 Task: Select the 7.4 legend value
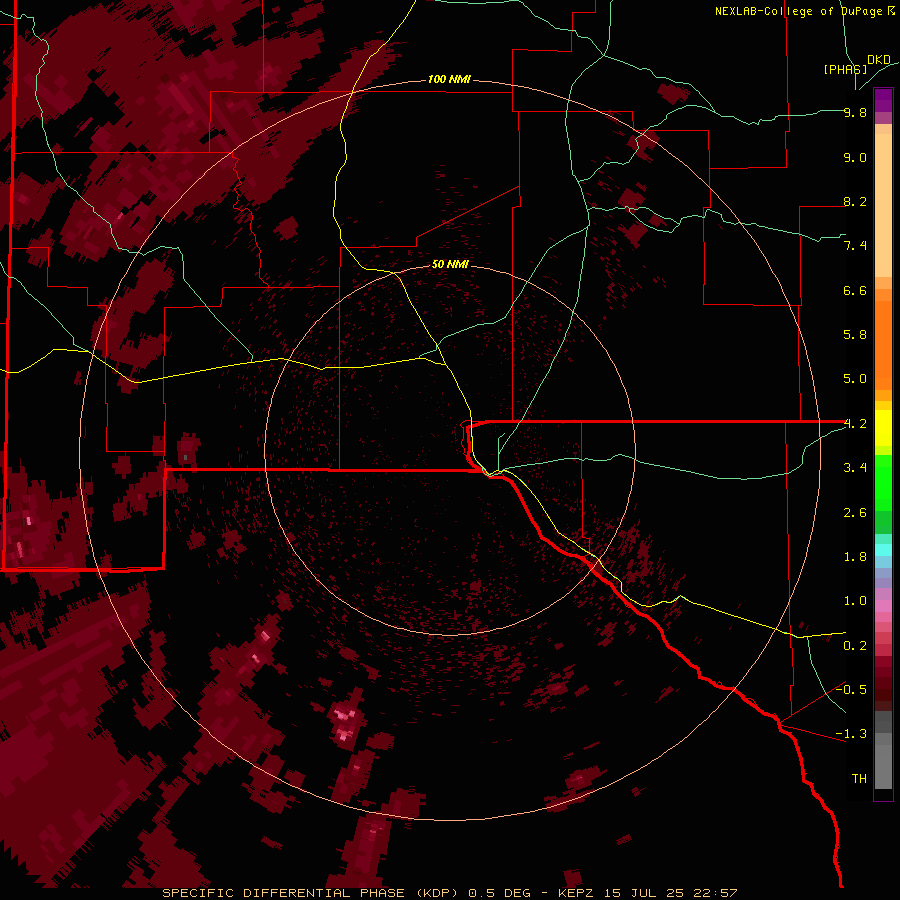pos(855,246)
